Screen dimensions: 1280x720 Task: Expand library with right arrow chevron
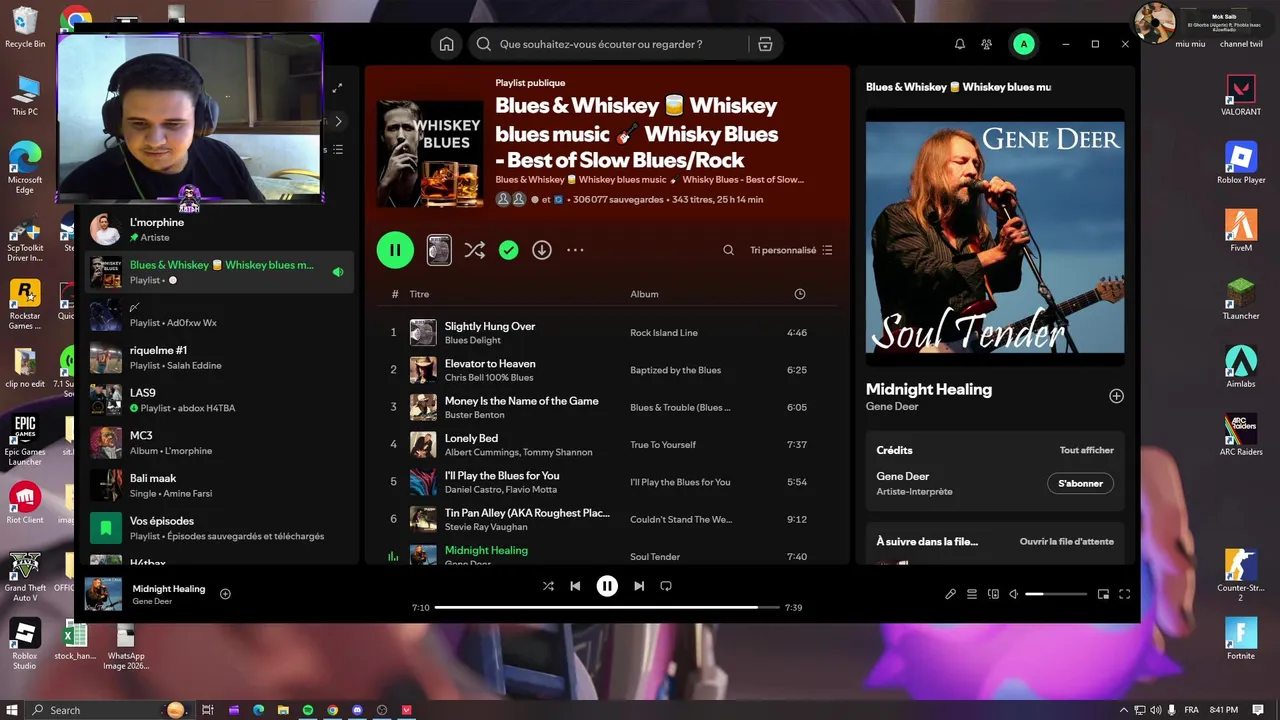pyautogui.click(x=338, y=122)
